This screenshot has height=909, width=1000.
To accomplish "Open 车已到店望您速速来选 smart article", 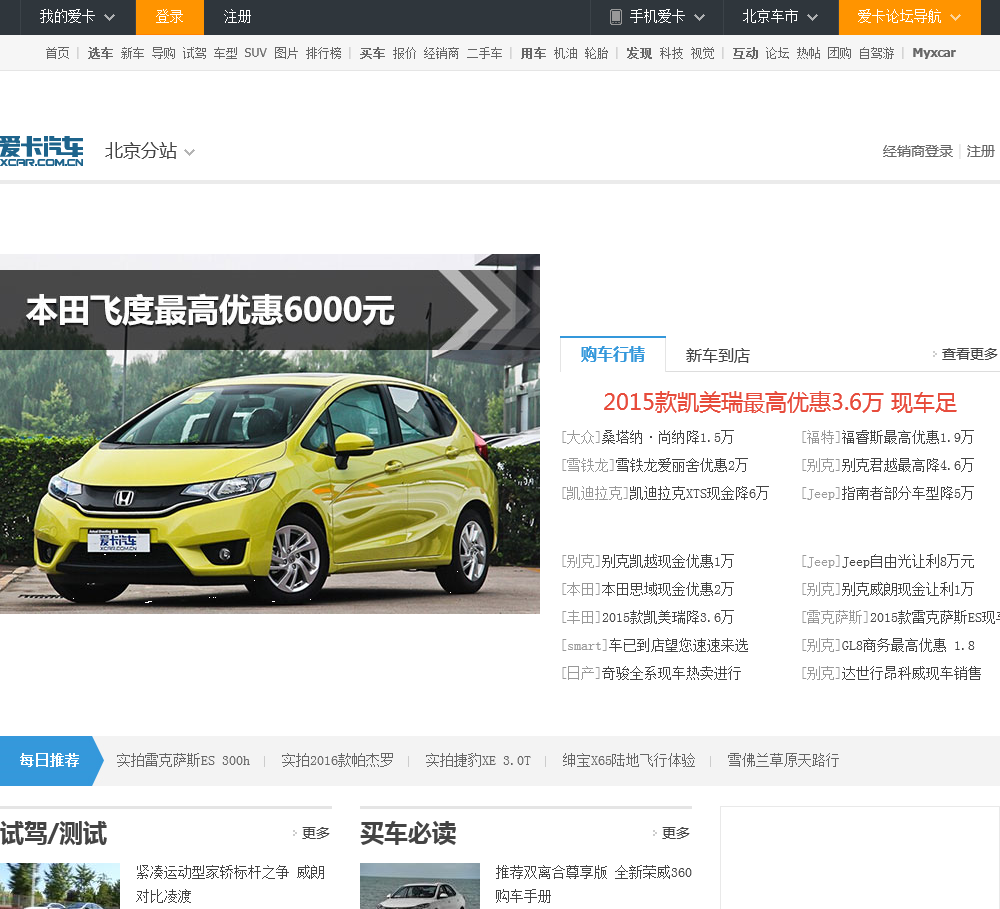I will pos(678,646).
